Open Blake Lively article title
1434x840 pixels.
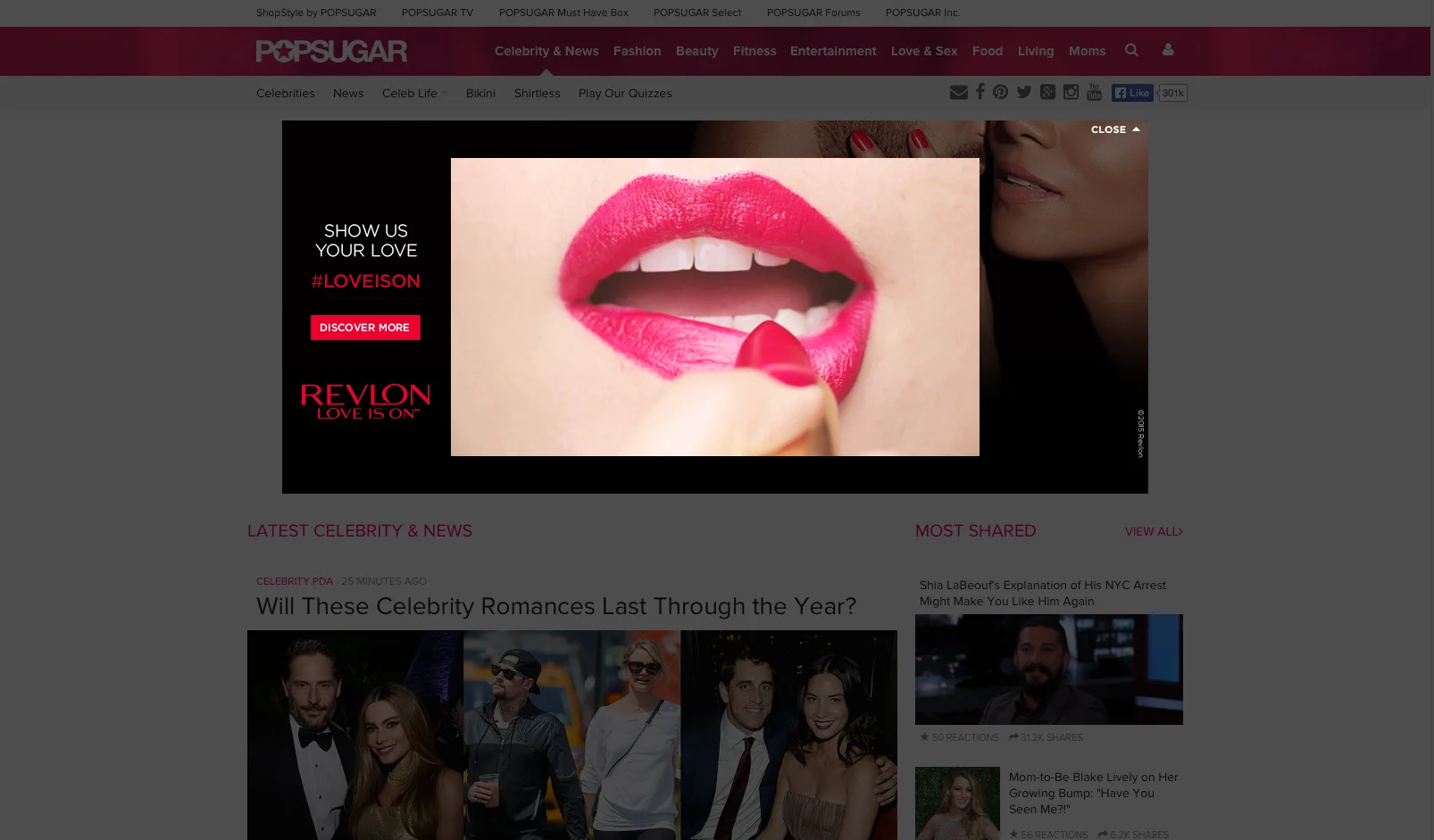coord(1094,793)
